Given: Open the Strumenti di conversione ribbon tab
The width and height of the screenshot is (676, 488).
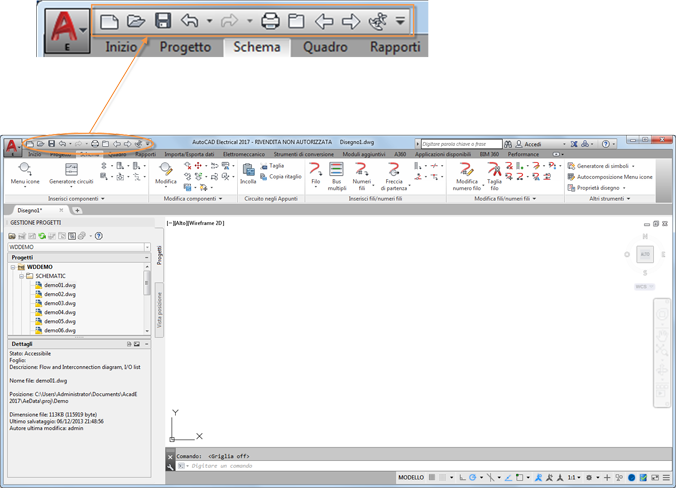Looking at the screenshot, I should tap(304, 154).
